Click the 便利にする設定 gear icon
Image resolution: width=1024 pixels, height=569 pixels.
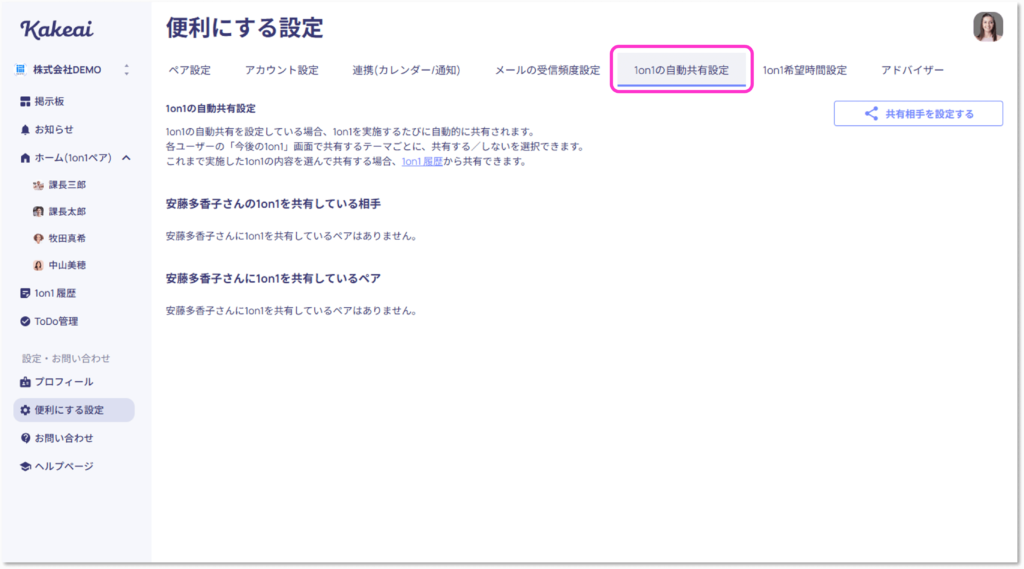25,410
